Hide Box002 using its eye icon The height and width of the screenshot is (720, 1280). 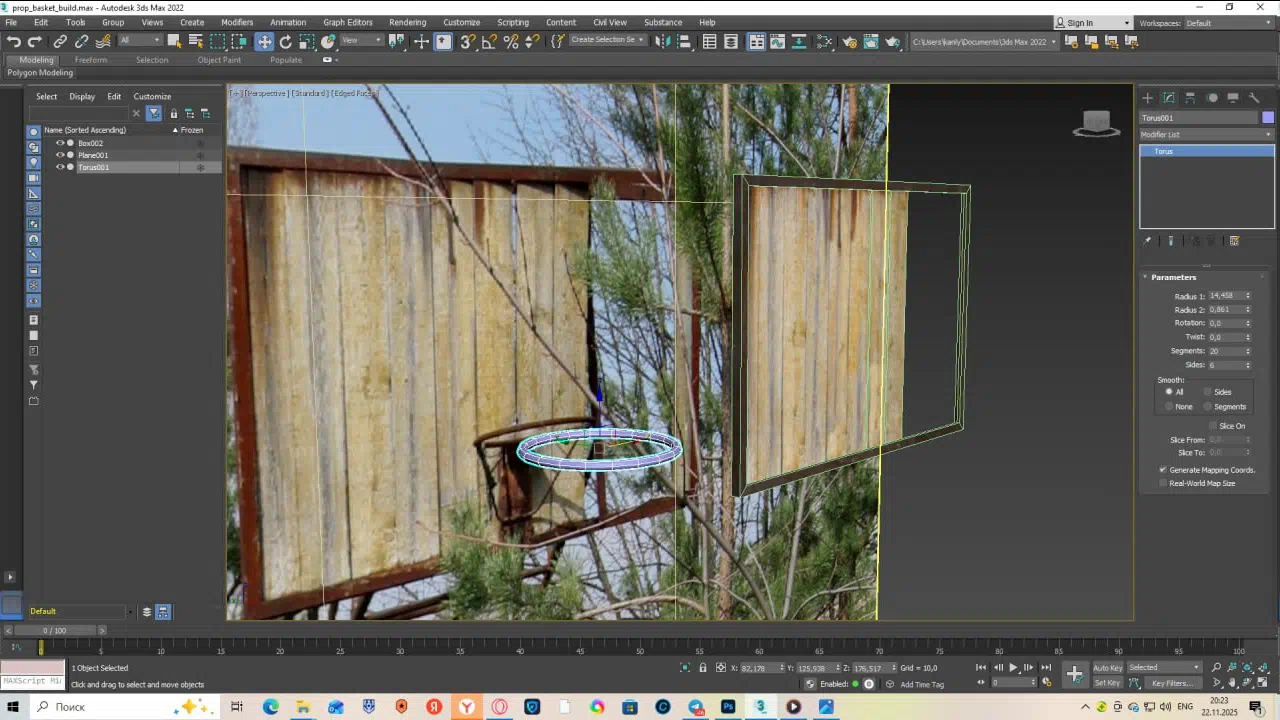coord(60,143)
